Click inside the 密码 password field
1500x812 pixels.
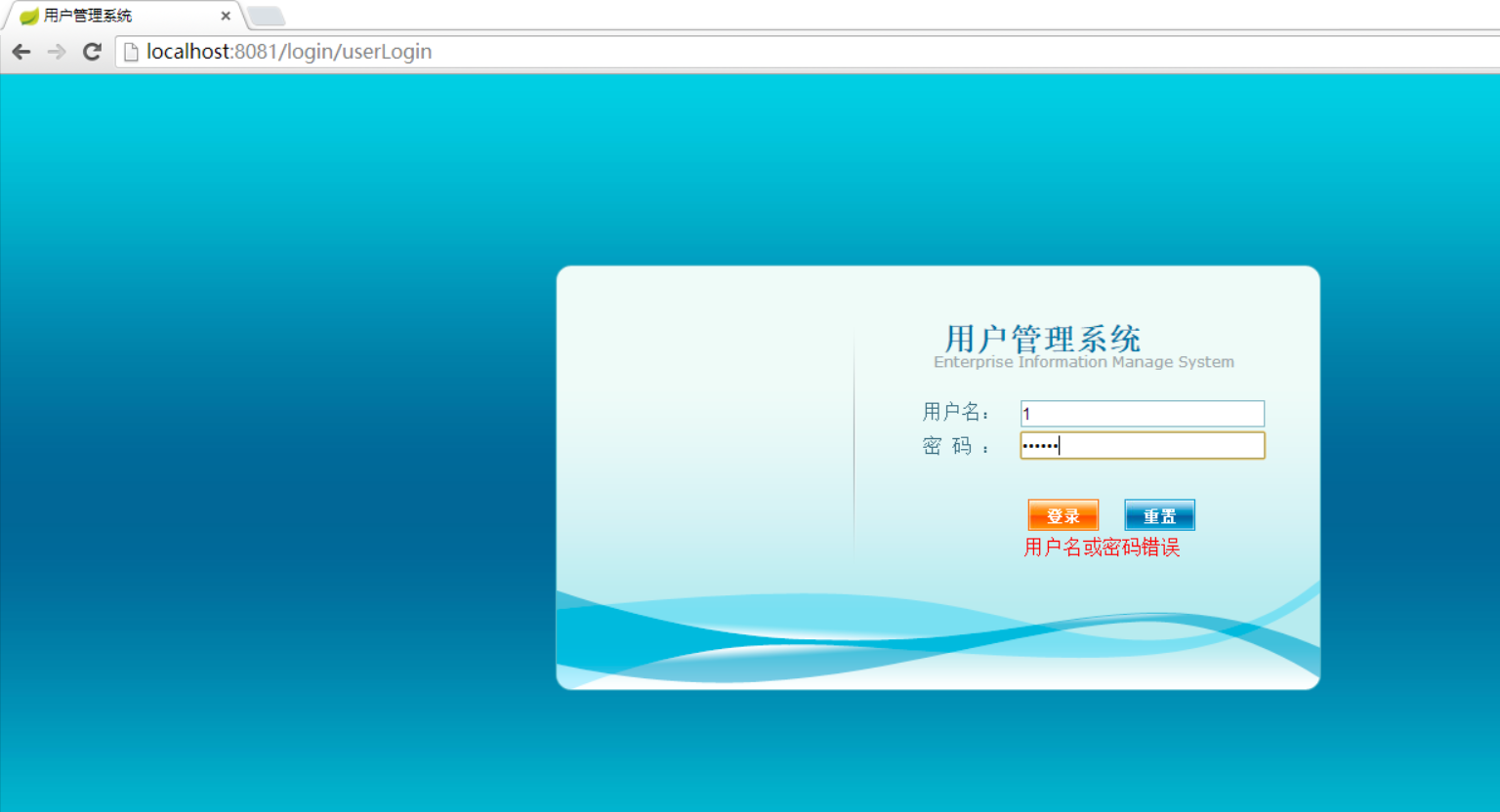click(1141, 445)
